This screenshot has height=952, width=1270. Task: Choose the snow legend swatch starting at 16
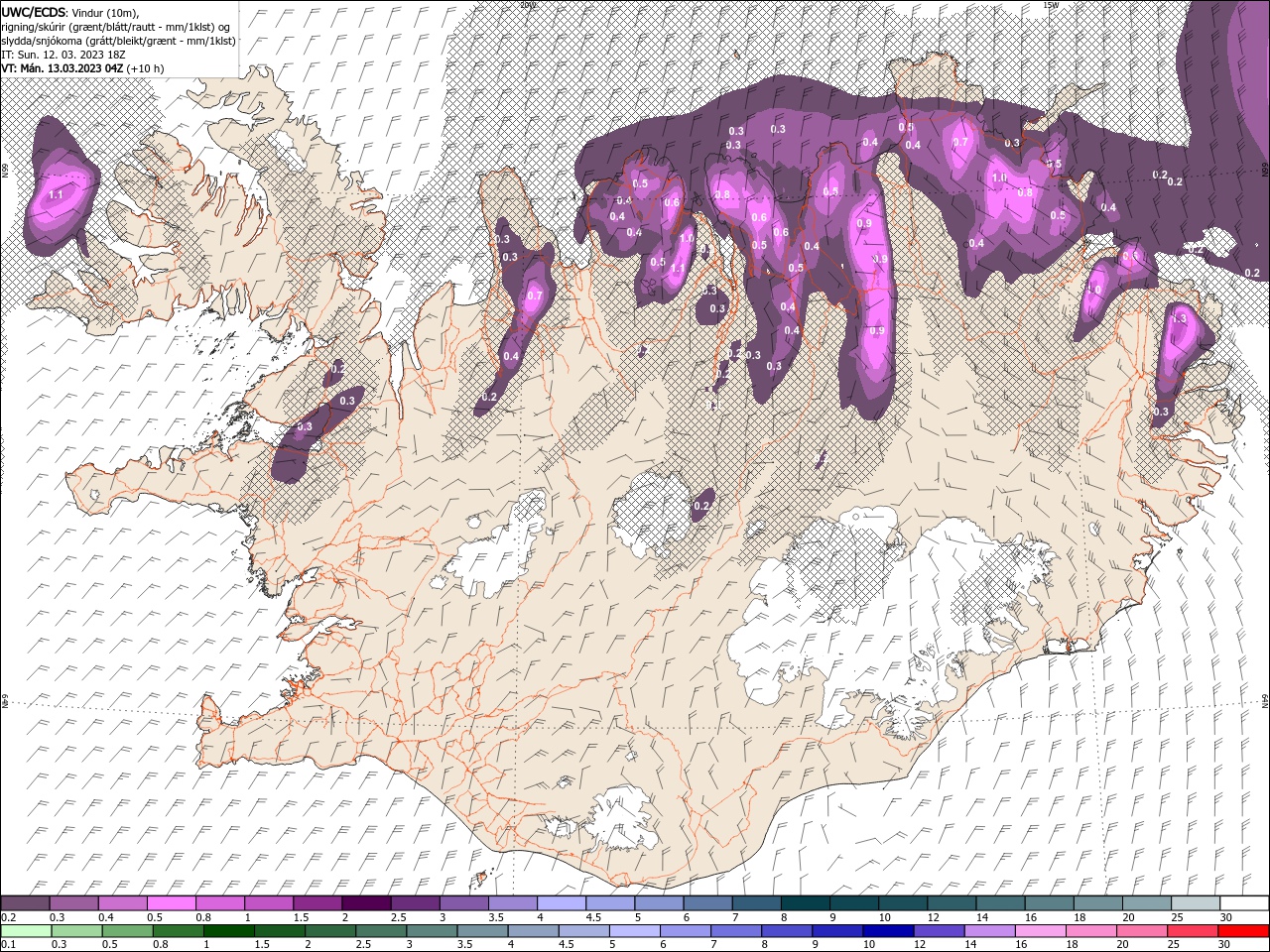coord(1049,903)
